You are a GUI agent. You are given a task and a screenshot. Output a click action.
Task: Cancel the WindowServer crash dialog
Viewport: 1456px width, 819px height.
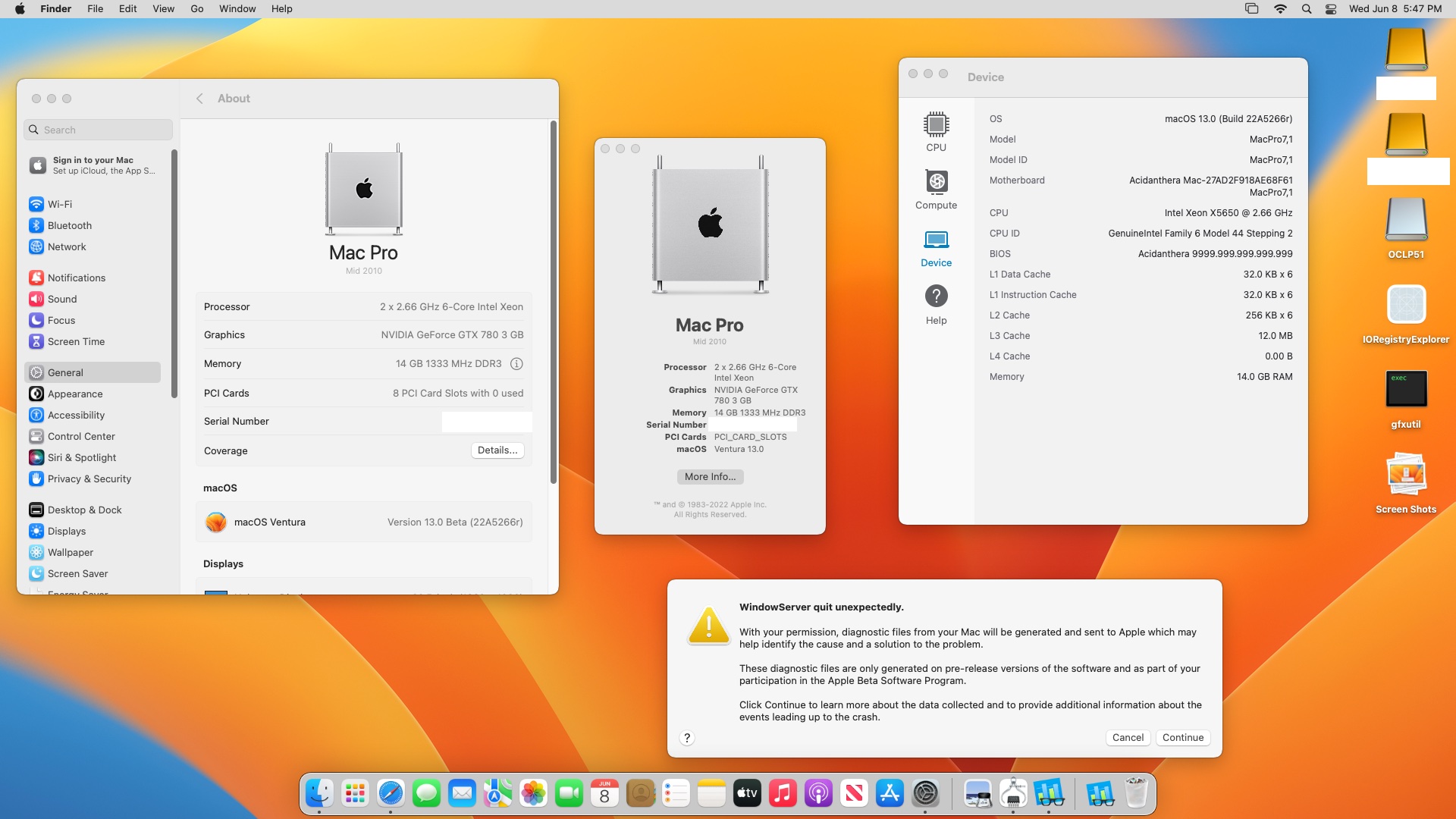click(x=1127, y=738)
